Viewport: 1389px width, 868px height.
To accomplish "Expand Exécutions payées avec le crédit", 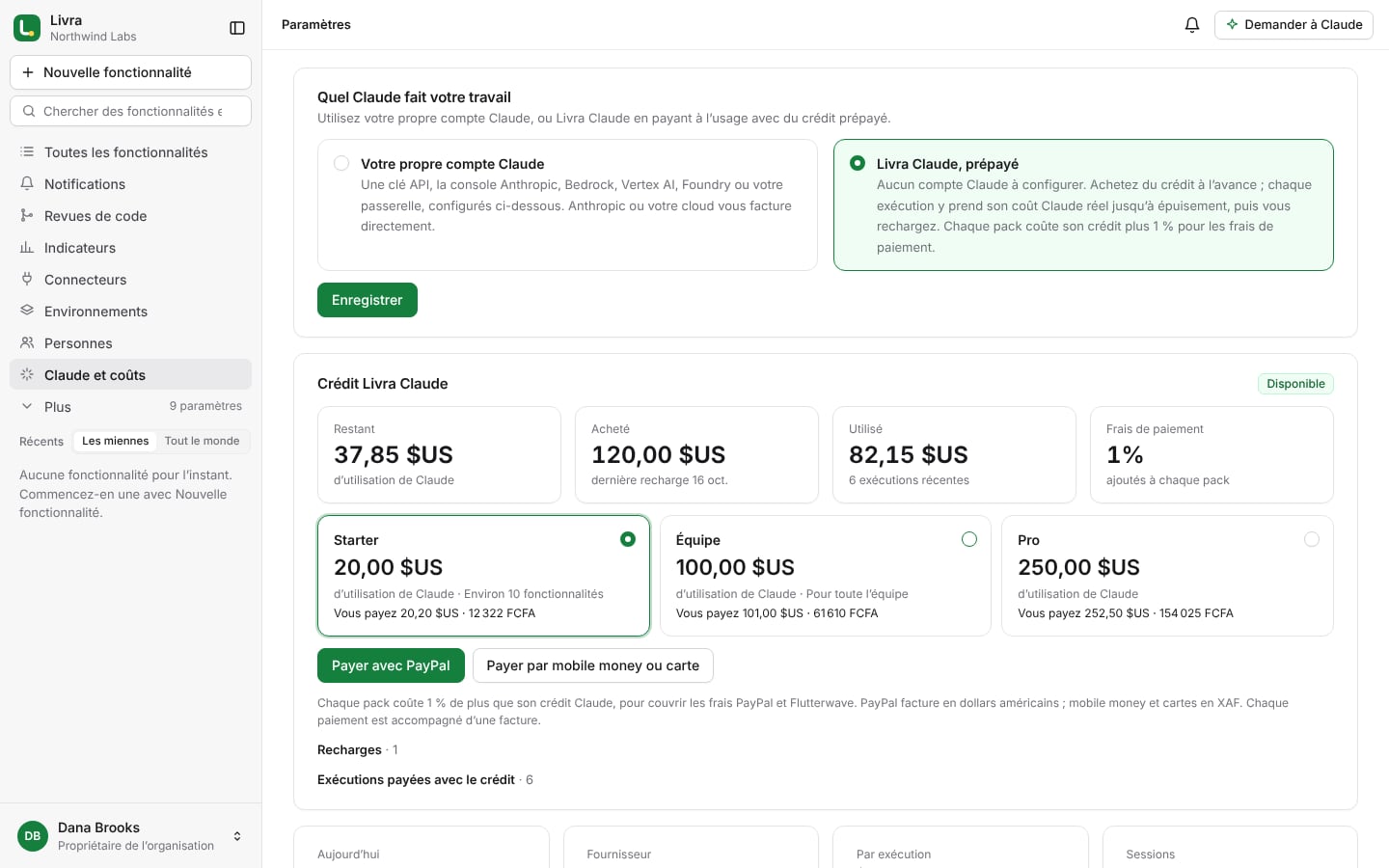I will pyautogui.click(x=425, y=780).
